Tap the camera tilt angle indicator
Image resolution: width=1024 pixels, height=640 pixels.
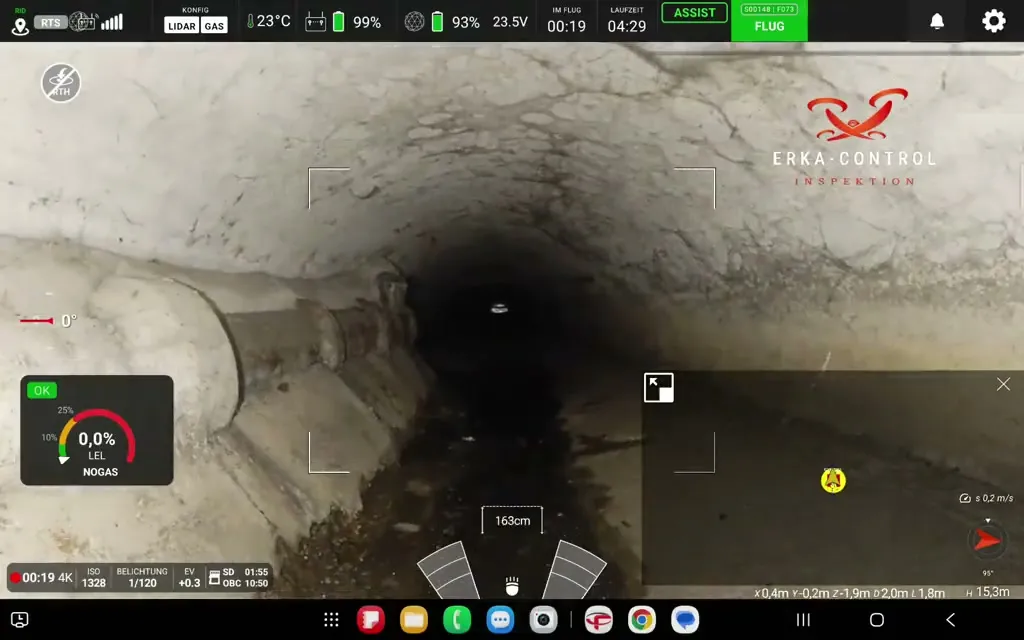(x=48, y=321)
